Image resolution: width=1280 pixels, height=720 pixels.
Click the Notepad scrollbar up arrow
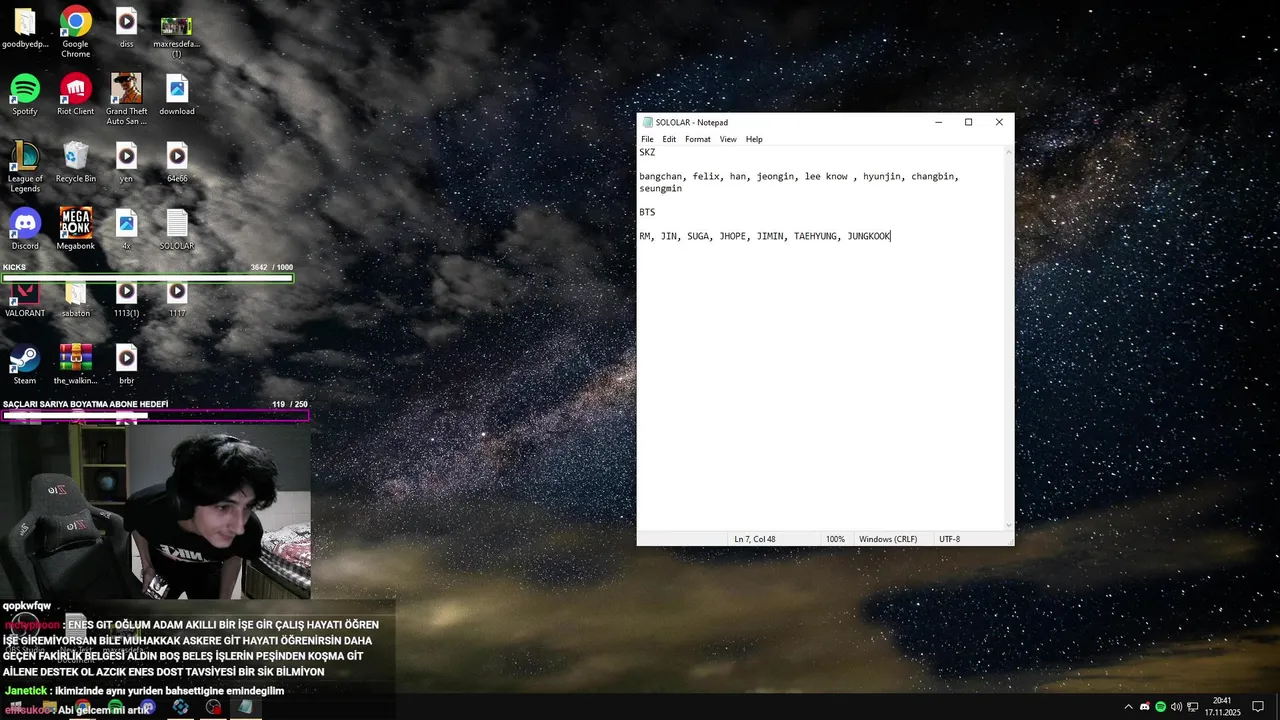tap(1008, 151)
